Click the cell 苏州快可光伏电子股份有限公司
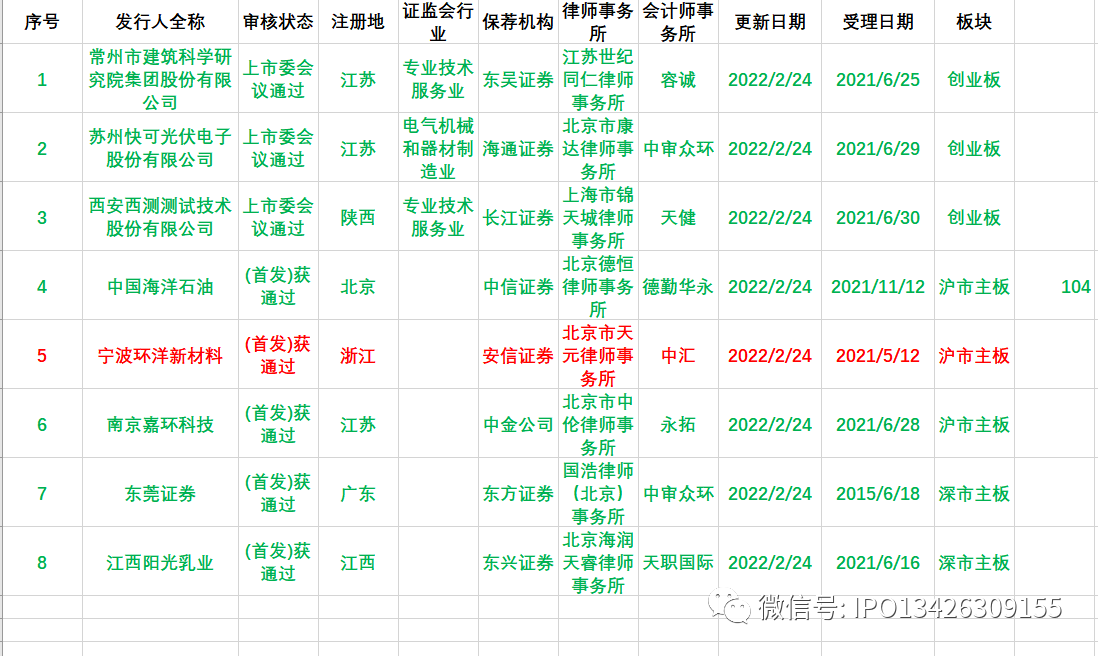Screen dimensions: 1098x656 coord(160,148)
